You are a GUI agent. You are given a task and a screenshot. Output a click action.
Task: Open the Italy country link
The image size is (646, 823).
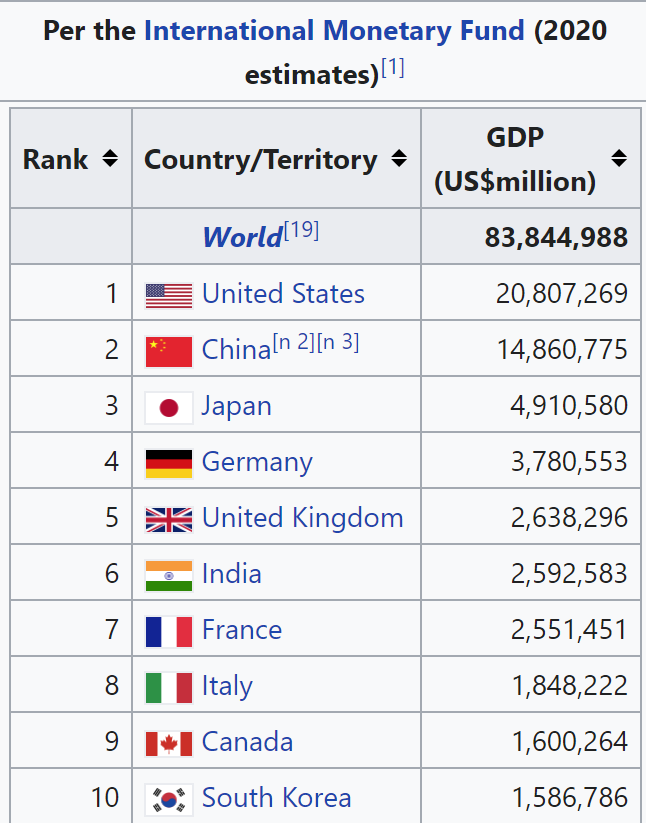pos(227,686)
